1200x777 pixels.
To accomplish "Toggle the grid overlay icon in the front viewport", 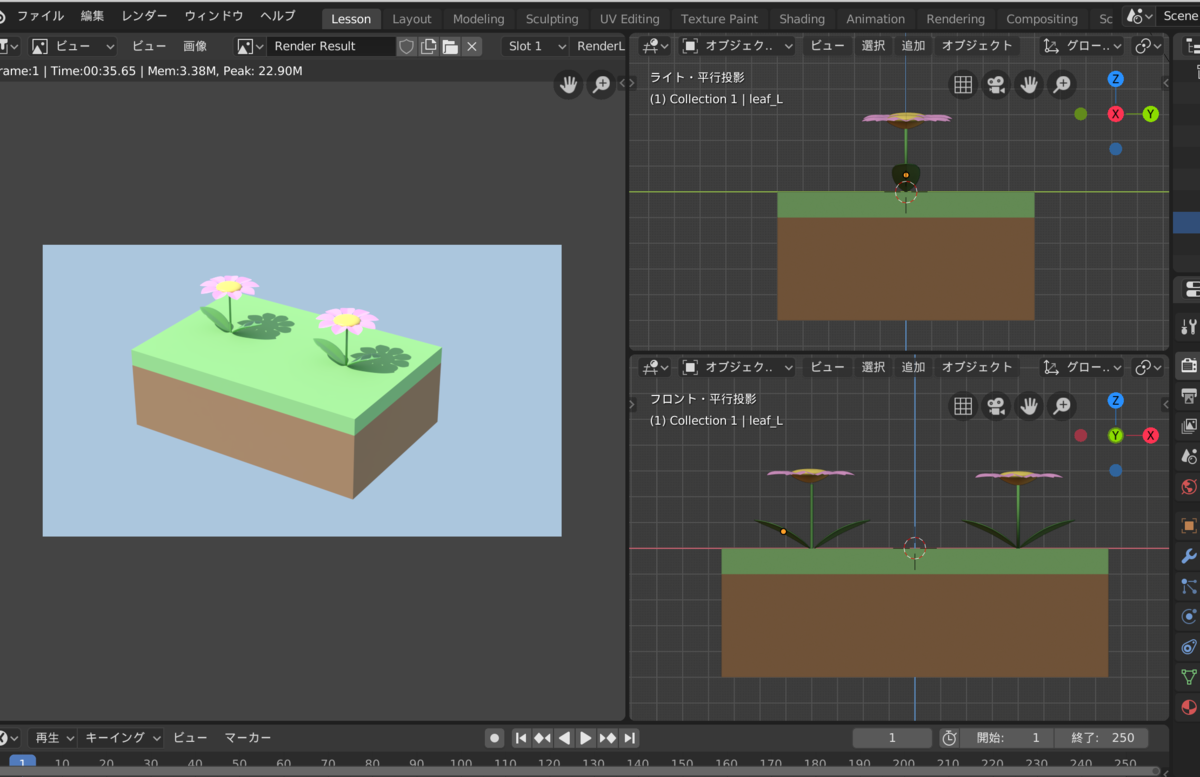I will (x=963, y=405).
